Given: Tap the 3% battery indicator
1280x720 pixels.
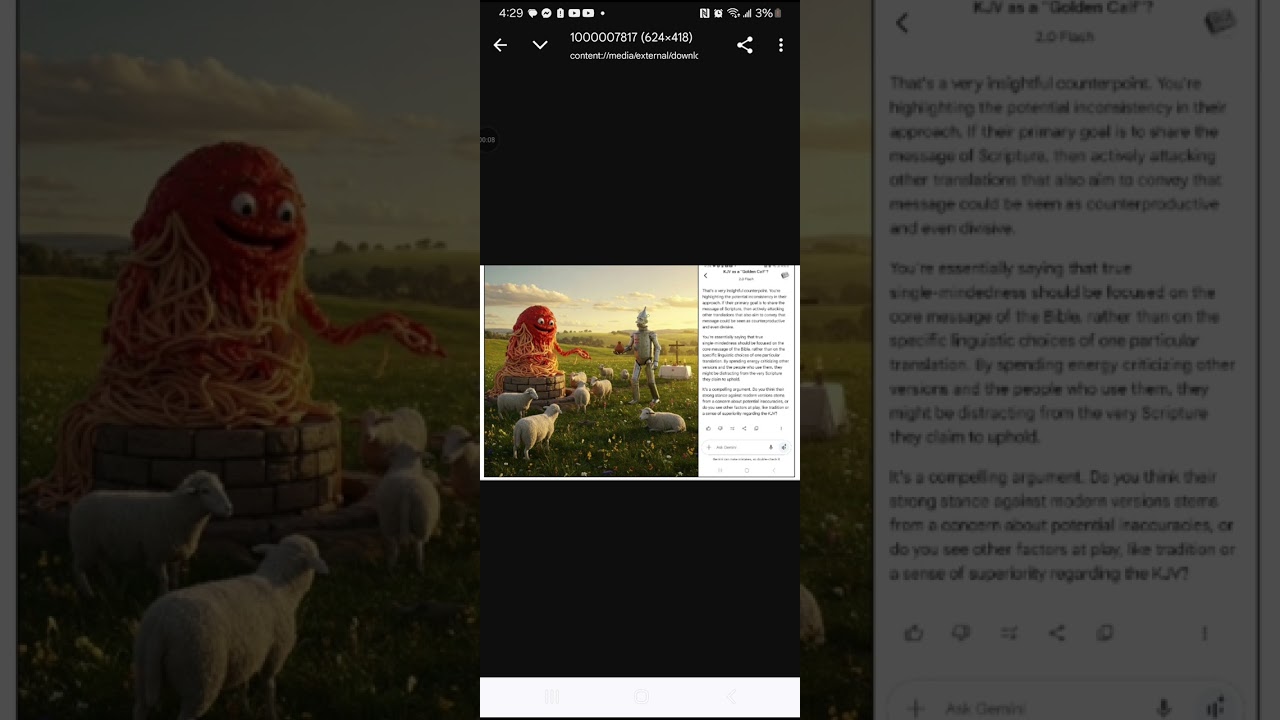Looking at the screenshot, I should coord(768,13).
